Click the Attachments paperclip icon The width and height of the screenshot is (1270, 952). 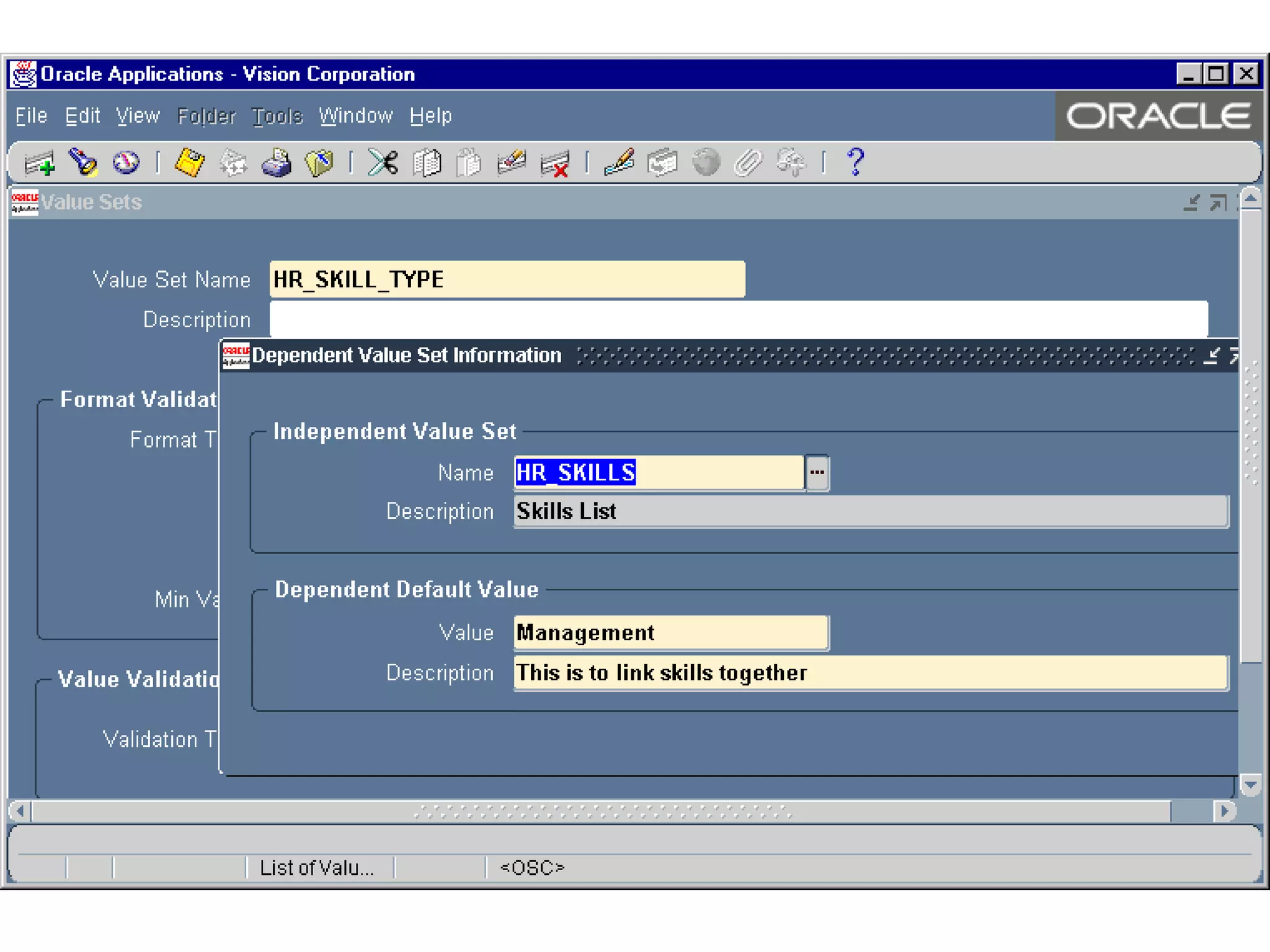coord(748,164)
